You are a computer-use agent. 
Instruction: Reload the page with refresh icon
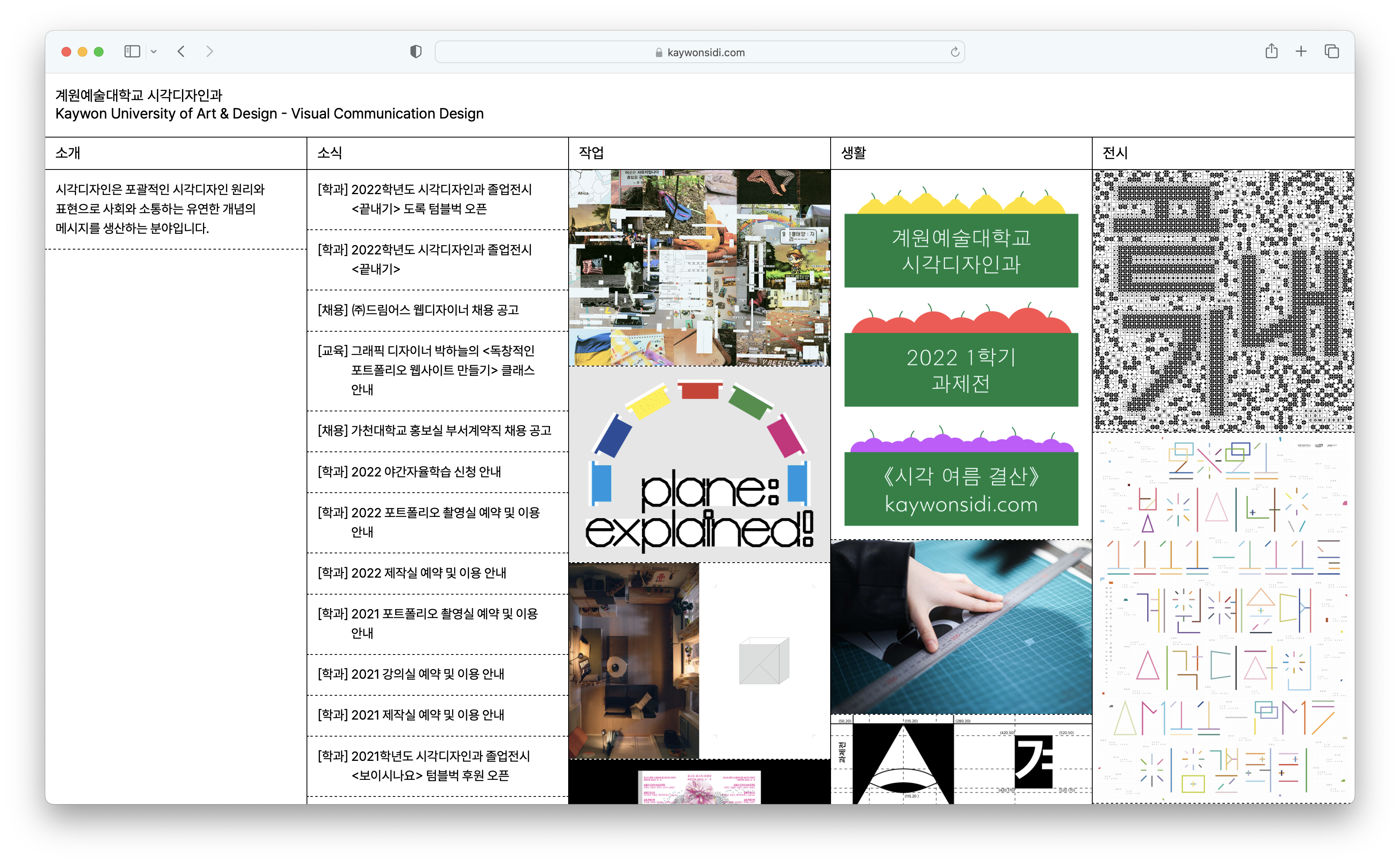tap(954, 52)
